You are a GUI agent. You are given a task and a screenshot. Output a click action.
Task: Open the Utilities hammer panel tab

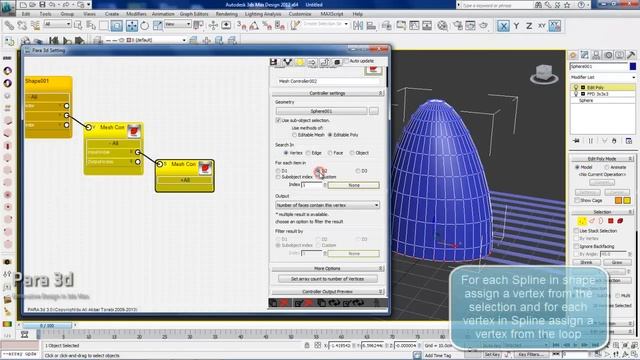(x=631, y=55)
